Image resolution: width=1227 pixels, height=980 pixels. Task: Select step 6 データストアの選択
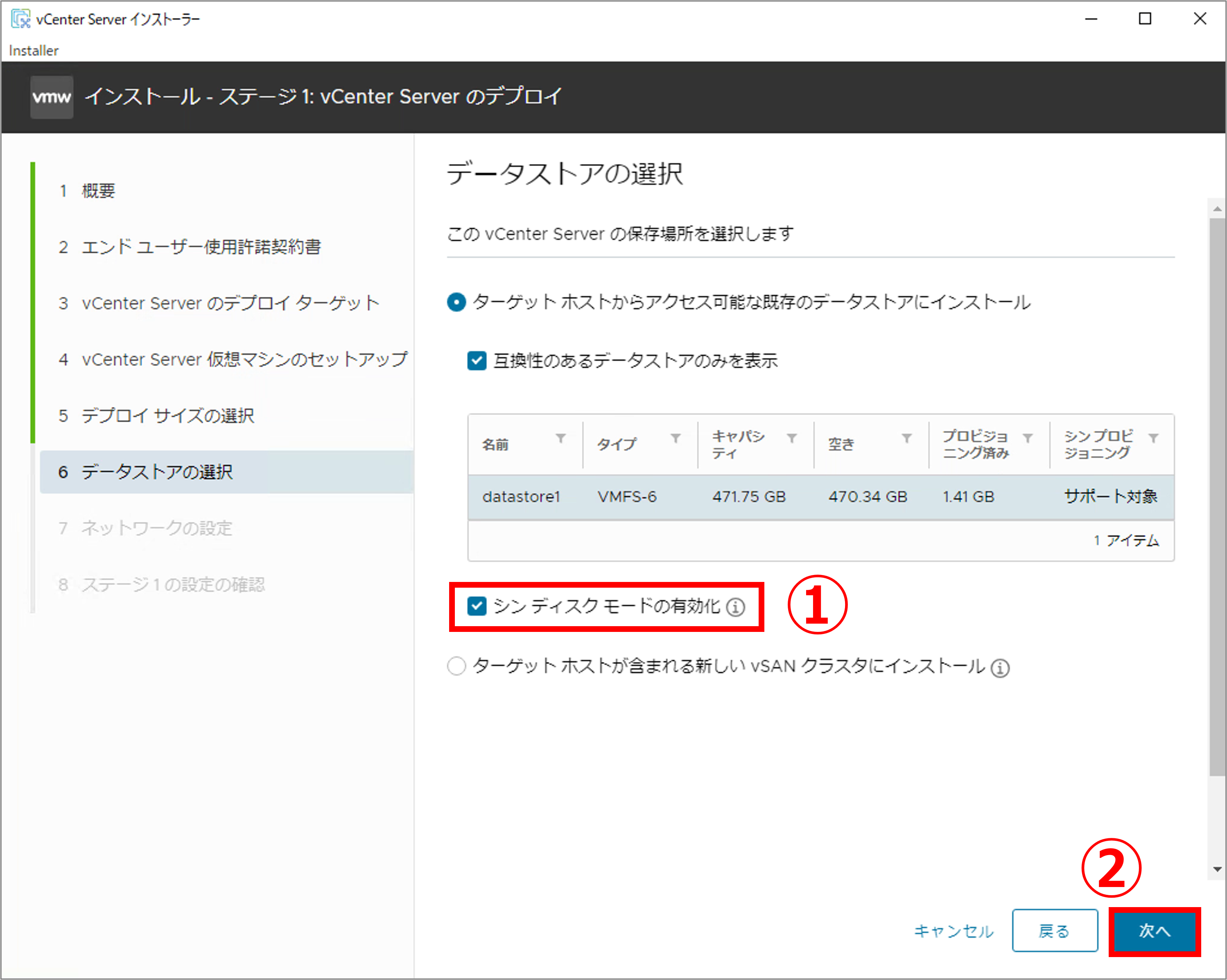[x=226, y=472]
